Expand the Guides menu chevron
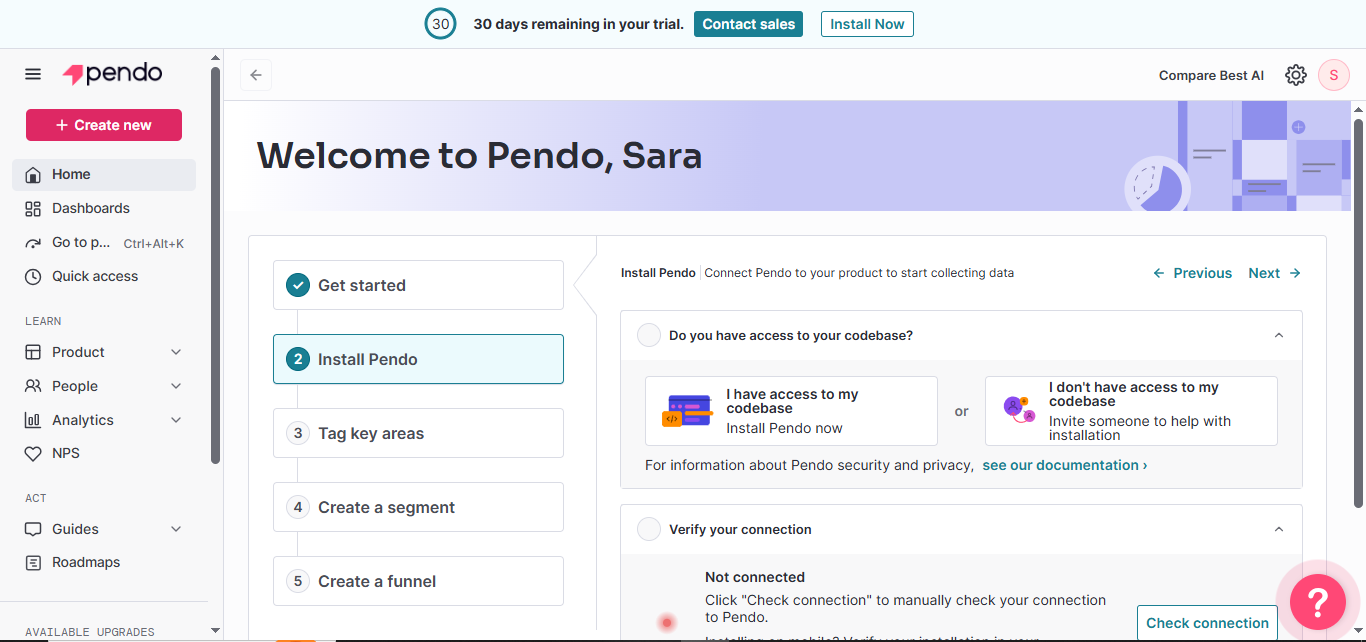The width and height of the screenshot is (1366, 642). (x=176, y=529)
